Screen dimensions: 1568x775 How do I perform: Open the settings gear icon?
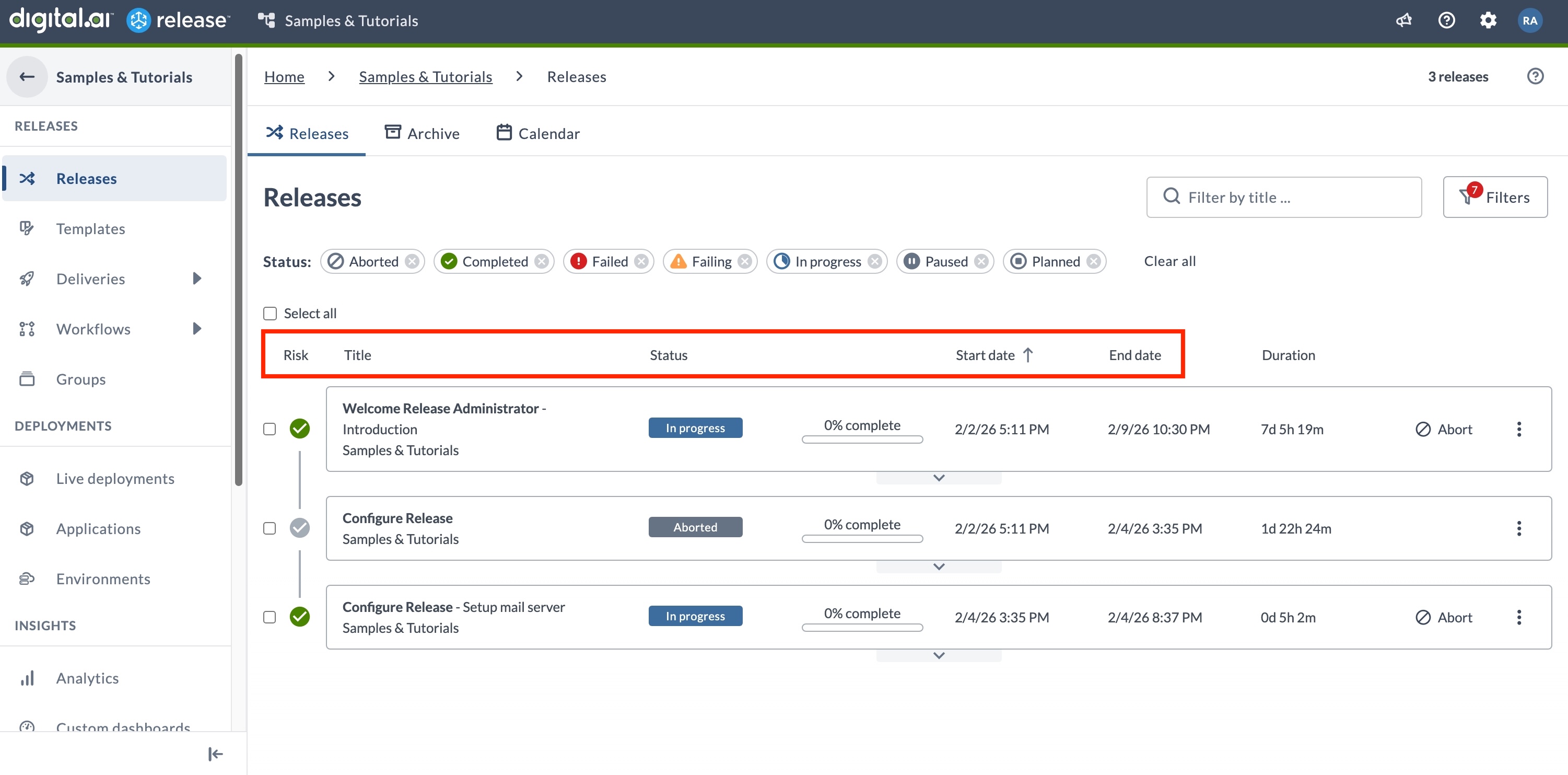pyautogui.click(x=1488, y=21)
